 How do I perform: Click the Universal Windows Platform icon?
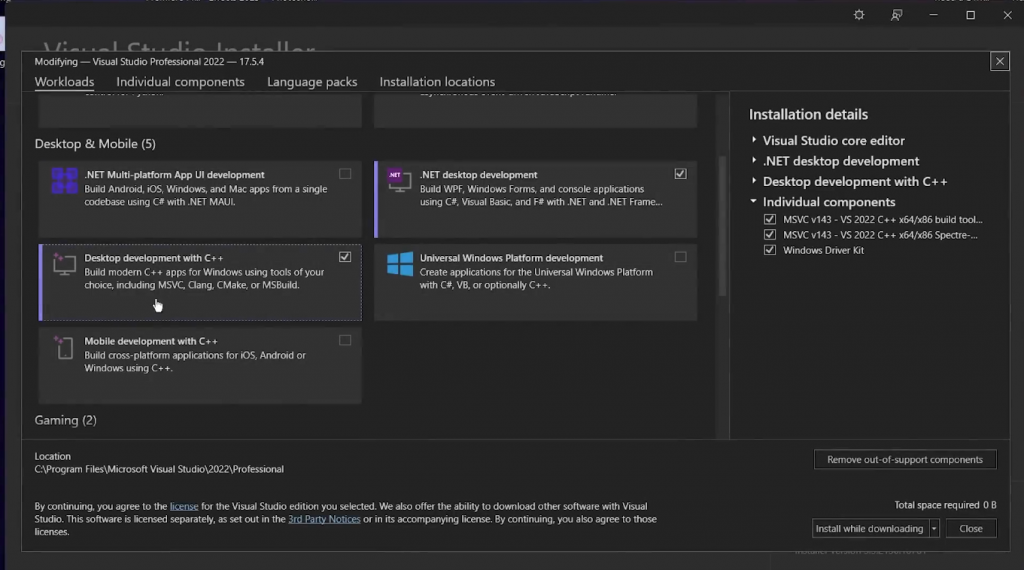(x=400, y=265)
